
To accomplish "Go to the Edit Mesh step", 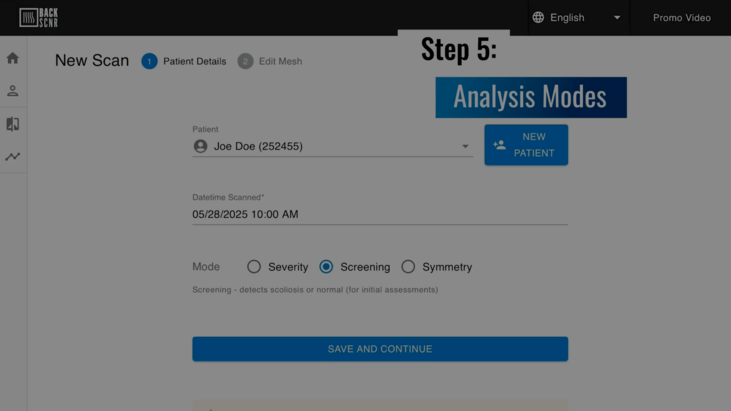I will (x=270, y=61).
